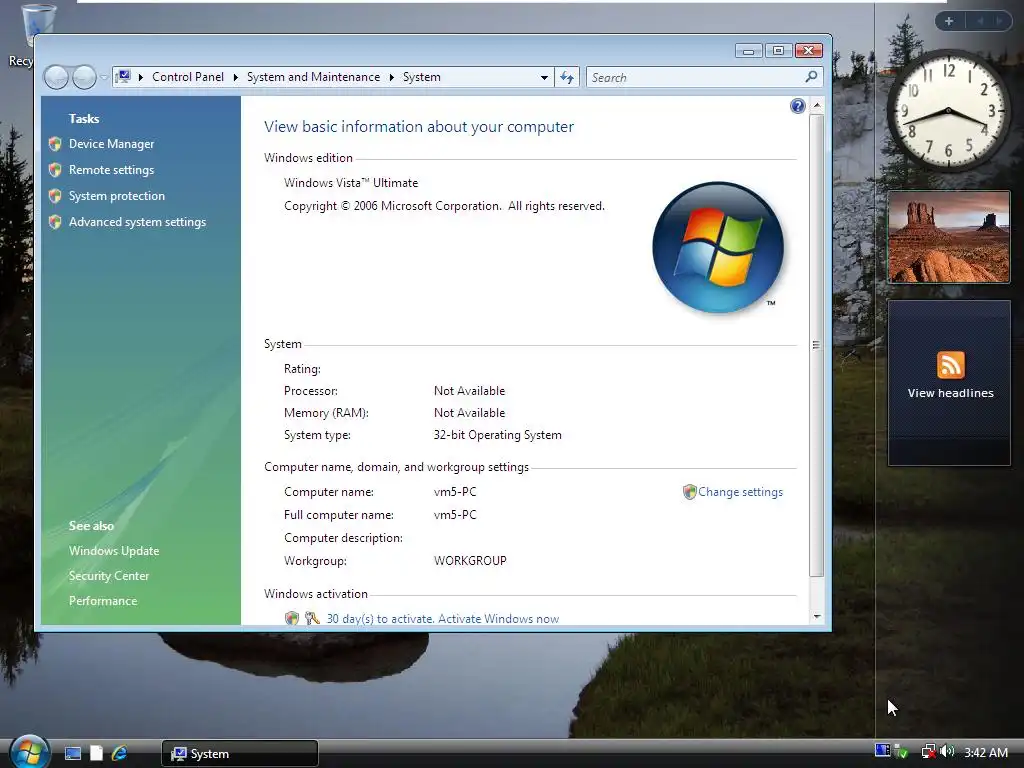Screen dimensions: 1024x768
Task: Open Performance under See also
Action: (103, 601)
